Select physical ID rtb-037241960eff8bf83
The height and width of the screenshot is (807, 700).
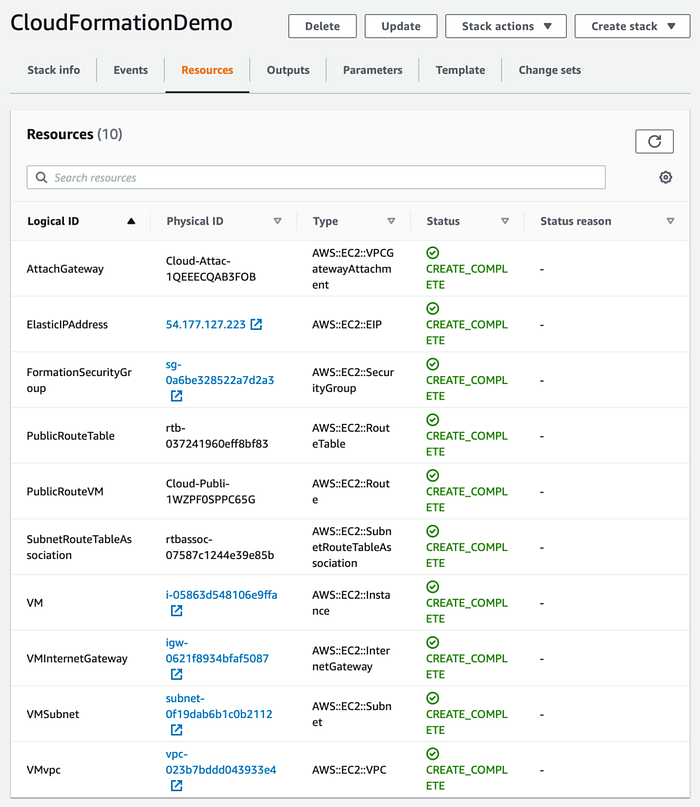[217, 436]
